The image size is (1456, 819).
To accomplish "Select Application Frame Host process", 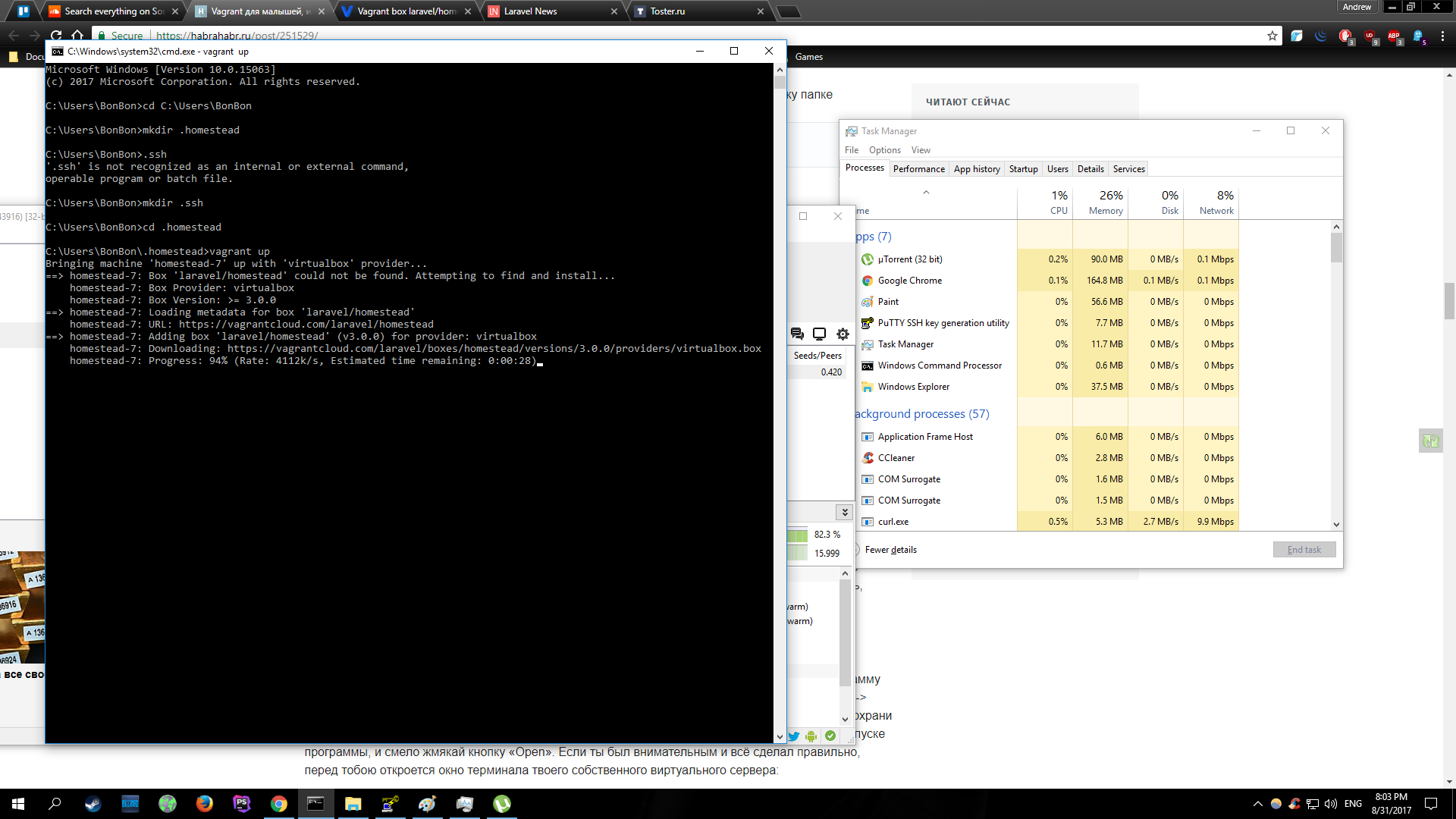I will coord(1046,437).
